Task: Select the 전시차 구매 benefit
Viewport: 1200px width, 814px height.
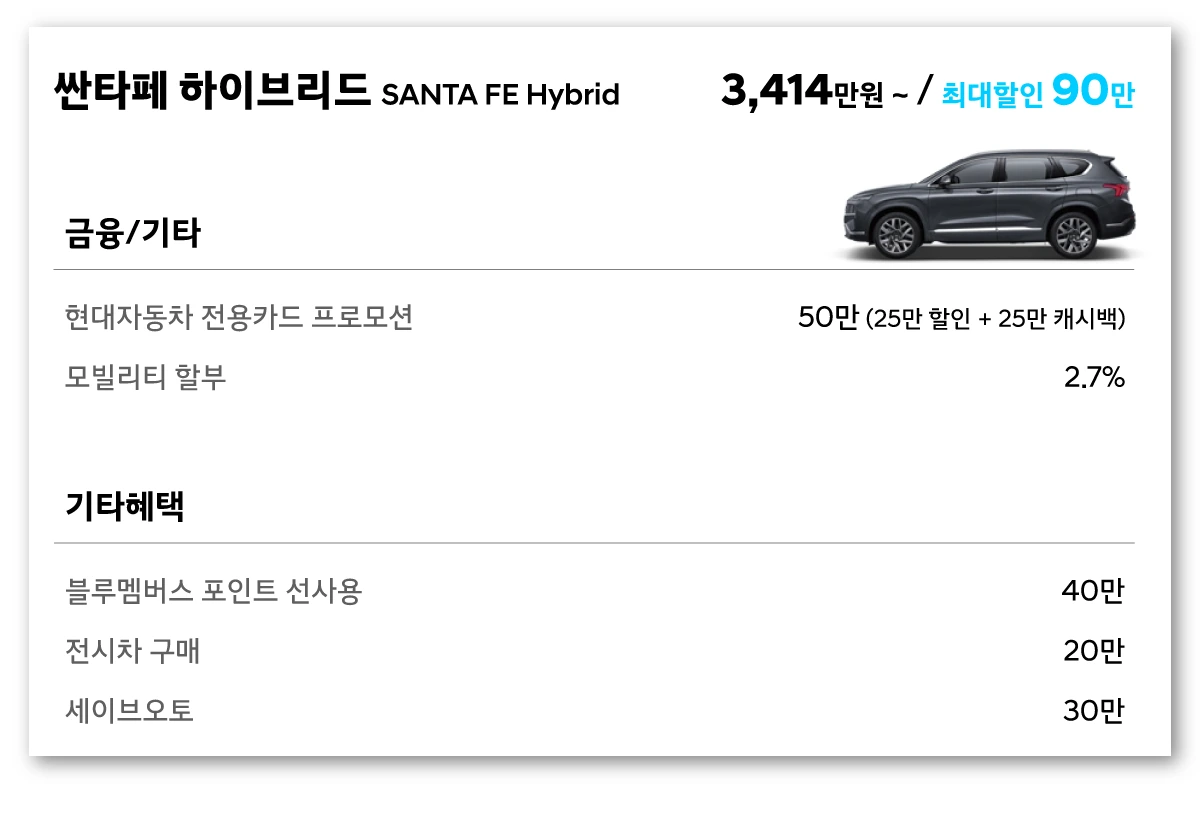Action: pos(132,651)
